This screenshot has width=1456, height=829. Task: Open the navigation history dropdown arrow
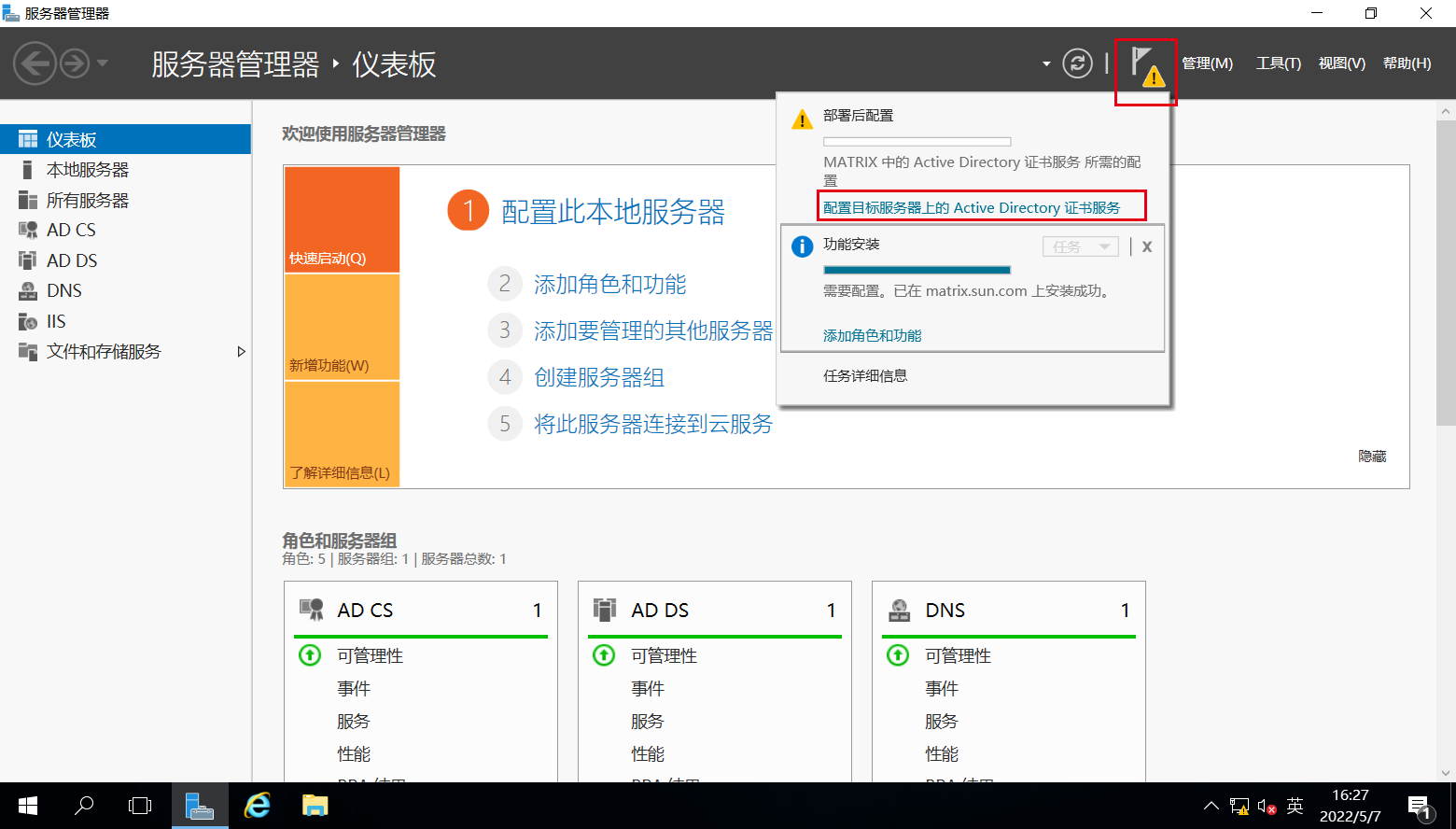(103, 63)
